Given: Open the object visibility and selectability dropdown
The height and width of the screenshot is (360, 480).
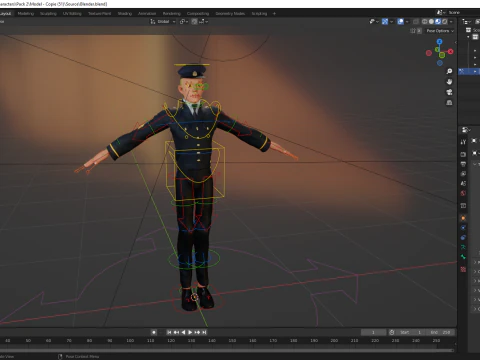Looking at the screenshot, I should pos(374,22).
